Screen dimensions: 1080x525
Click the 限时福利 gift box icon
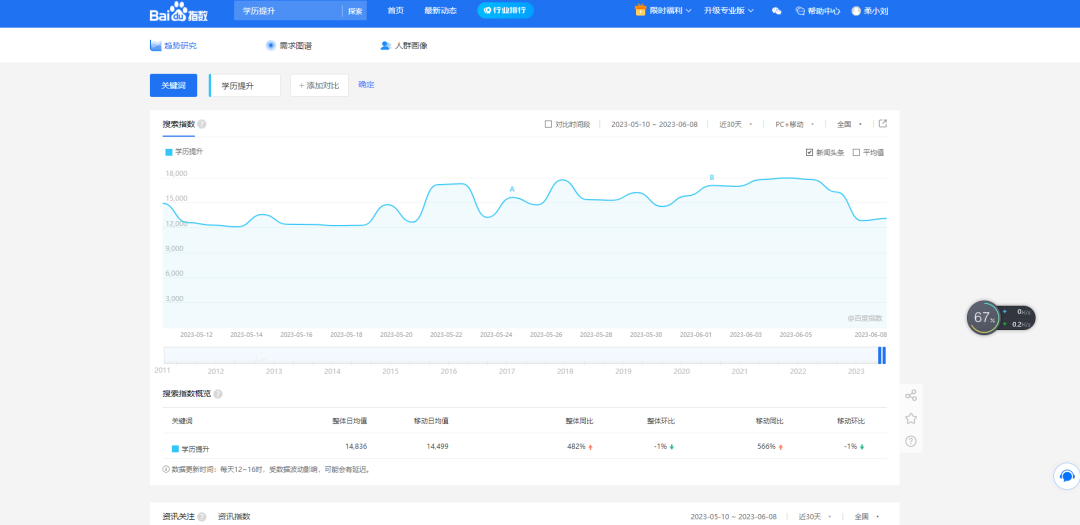640,10
